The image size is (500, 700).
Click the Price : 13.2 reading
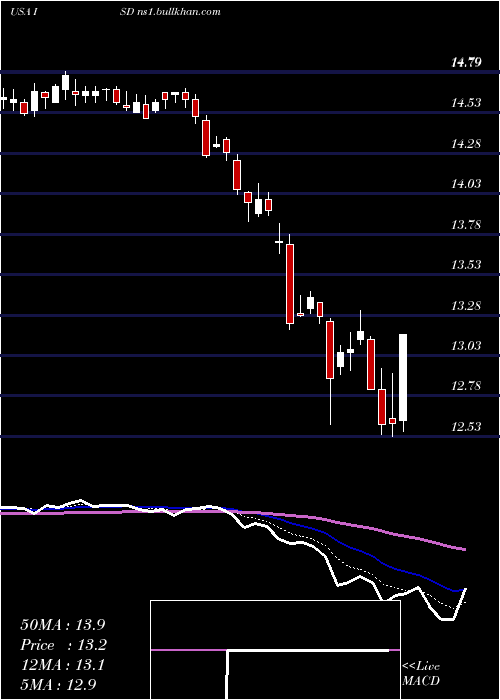(63, 645)
